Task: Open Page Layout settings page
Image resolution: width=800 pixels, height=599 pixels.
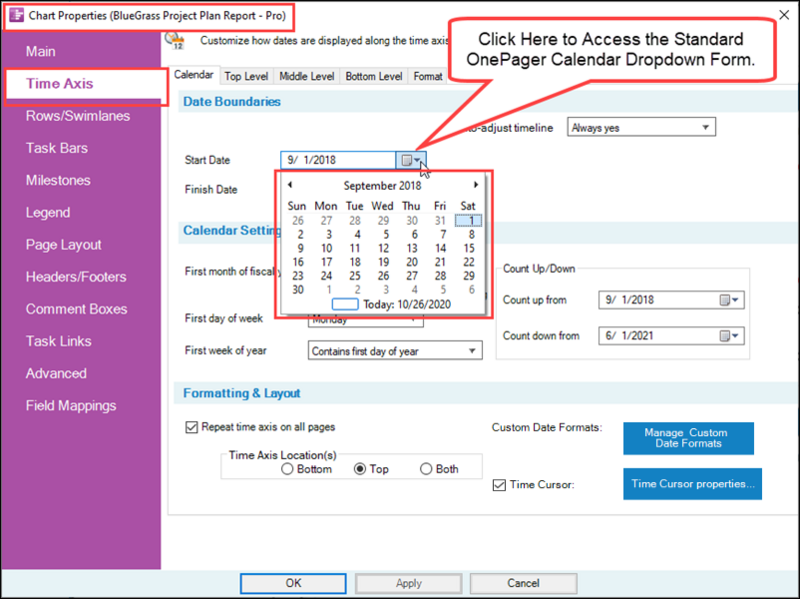Action: [64, 245]
